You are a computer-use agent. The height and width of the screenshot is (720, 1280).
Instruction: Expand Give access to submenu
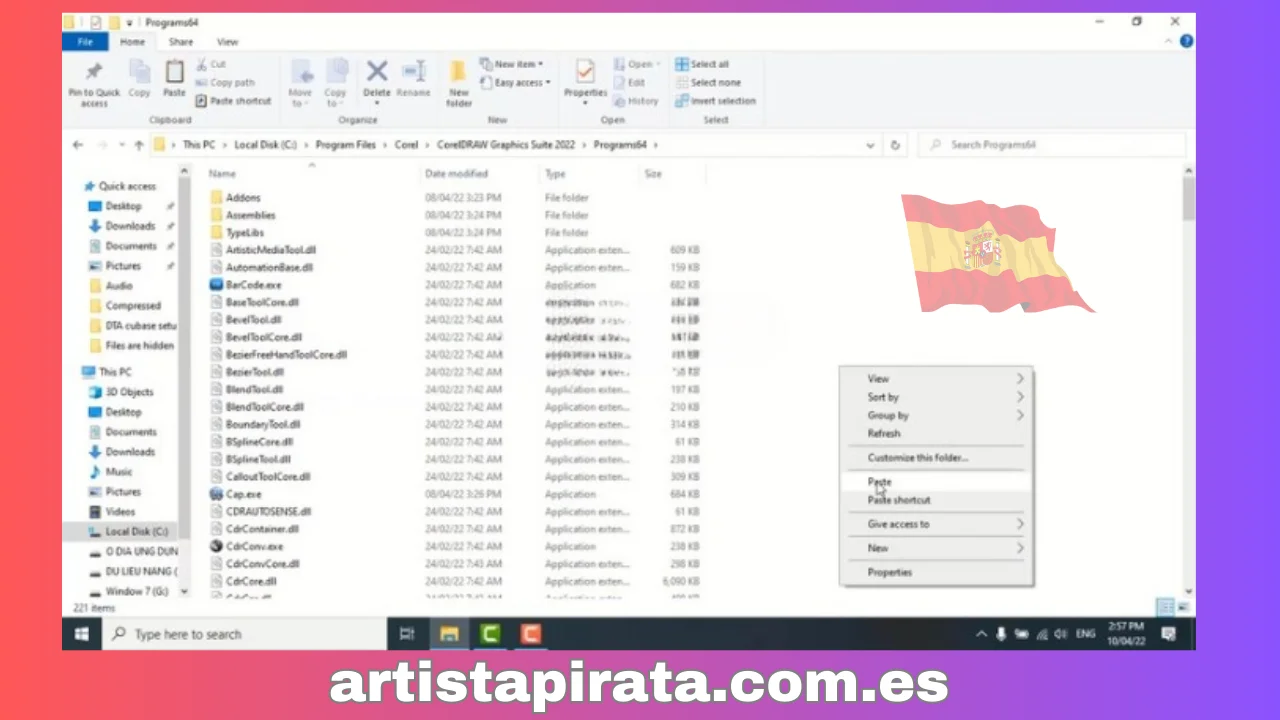(x=935, y=524)
